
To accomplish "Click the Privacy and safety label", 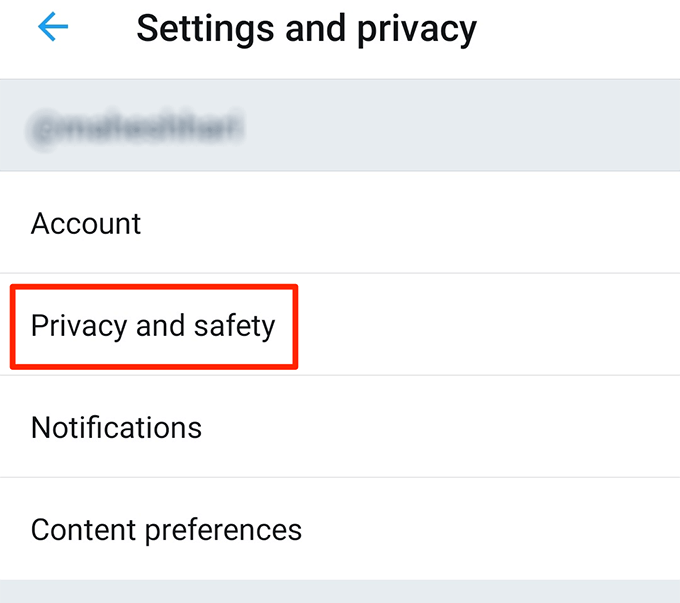I will tap(153, 326).
